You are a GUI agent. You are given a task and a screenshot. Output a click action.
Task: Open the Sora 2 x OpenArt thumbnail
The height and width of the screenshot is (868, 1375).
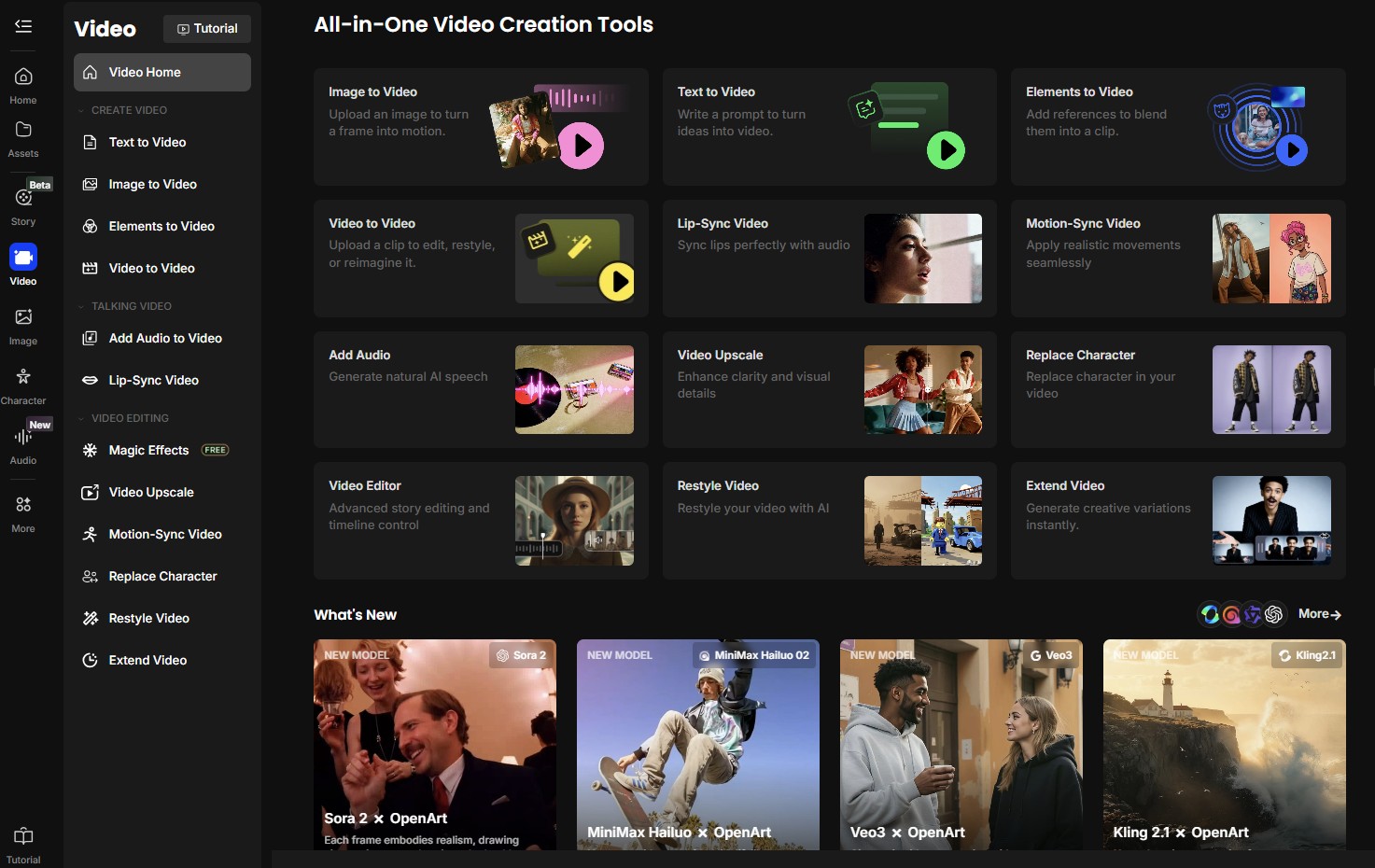435,744
